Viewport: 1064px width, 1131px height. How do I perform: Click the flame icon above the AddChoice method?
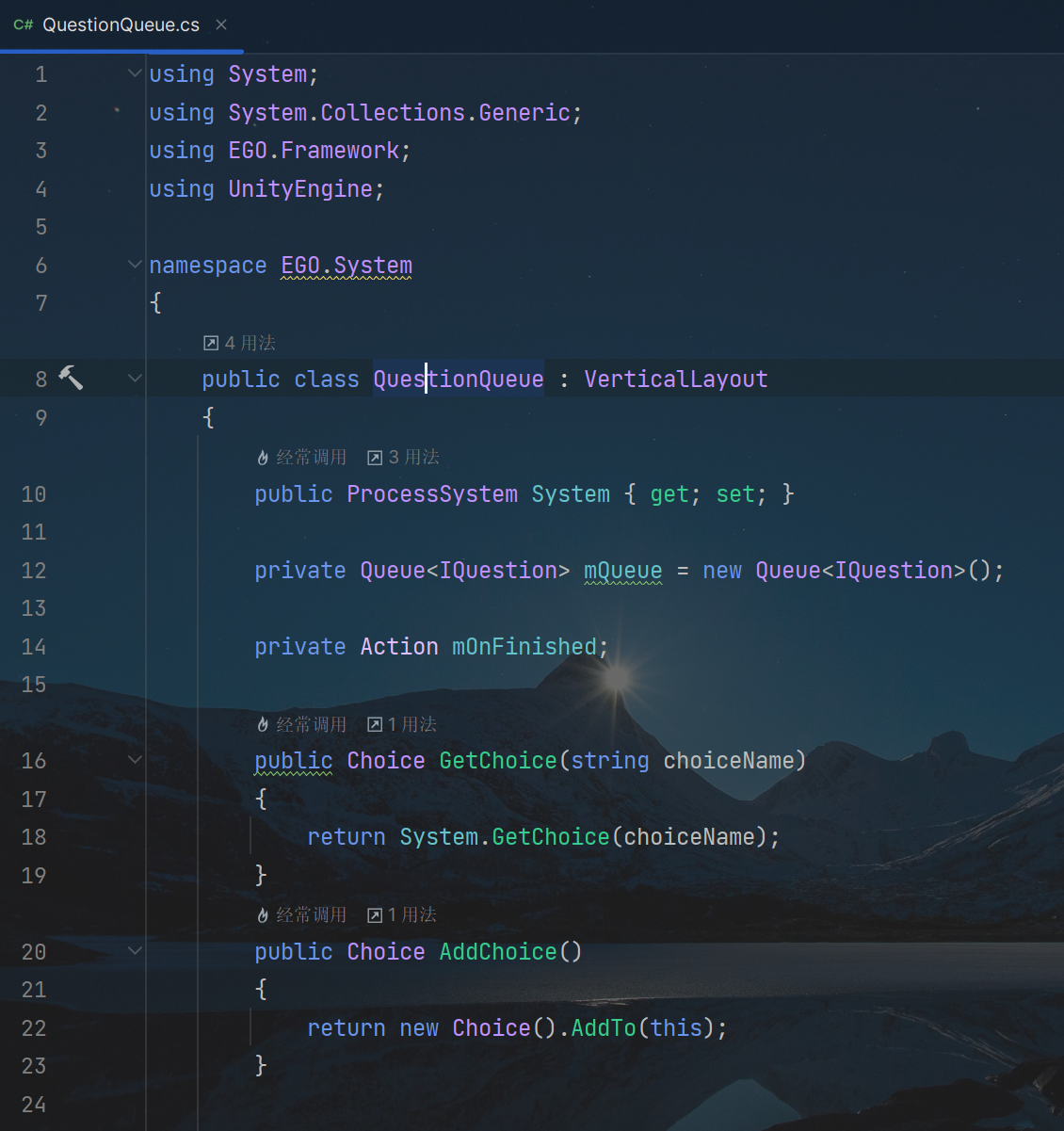263,915
